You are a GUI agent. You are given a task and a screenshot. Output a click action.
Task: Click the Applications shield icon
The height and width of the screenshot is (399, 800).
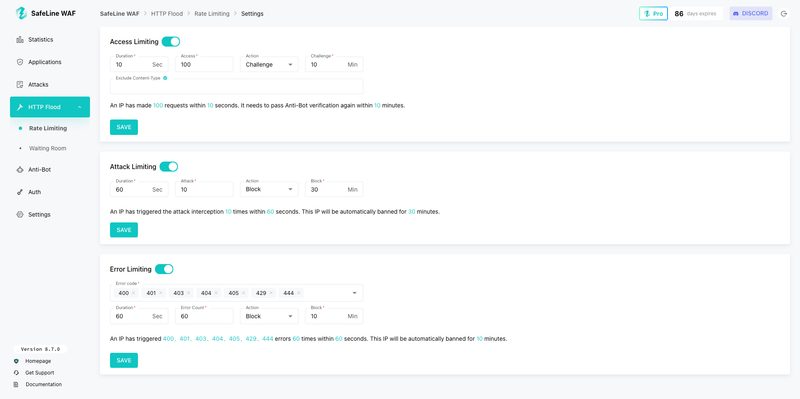click(20, 62)
